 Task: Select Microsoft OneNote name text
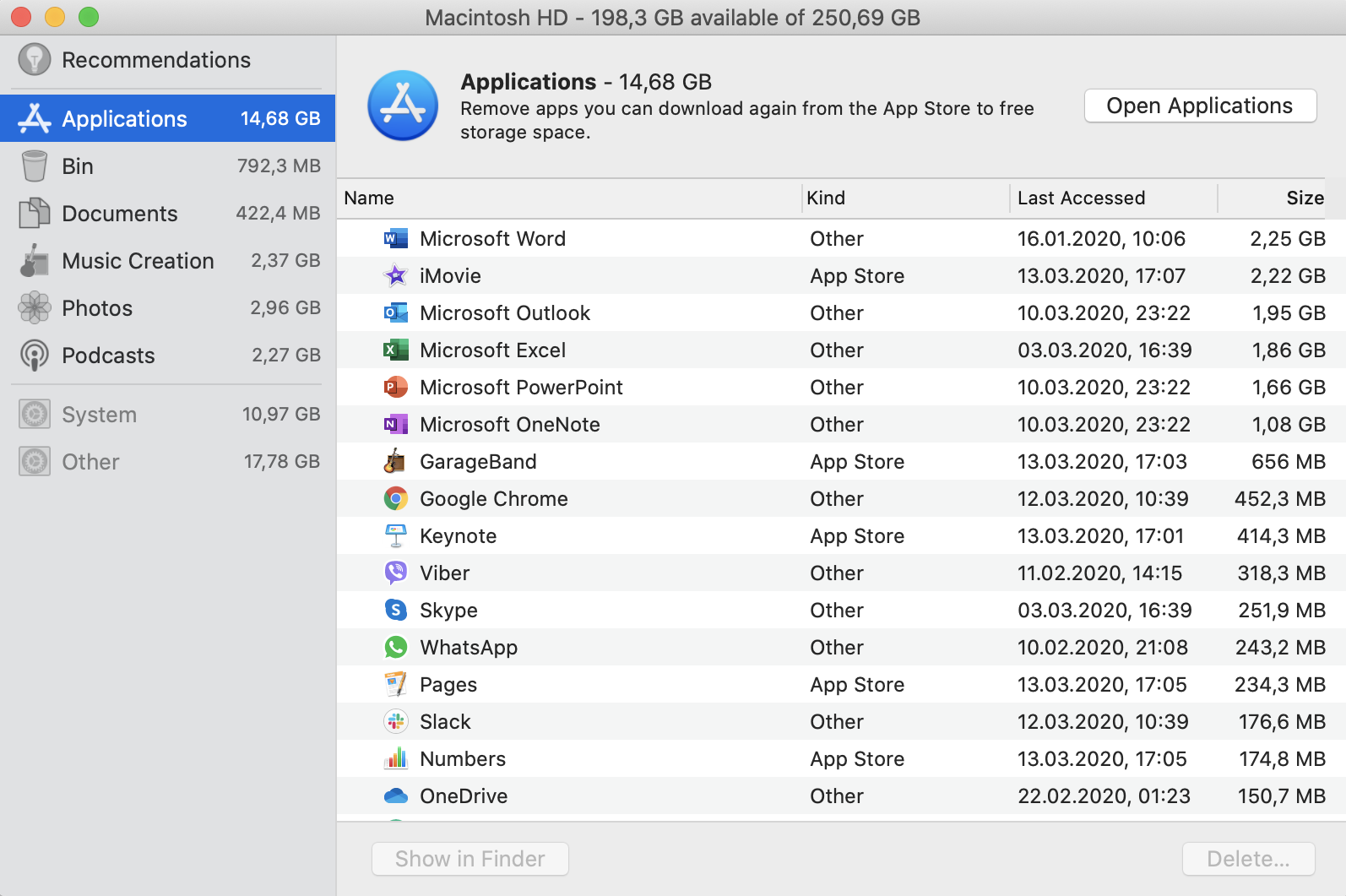tap(510, 424)
